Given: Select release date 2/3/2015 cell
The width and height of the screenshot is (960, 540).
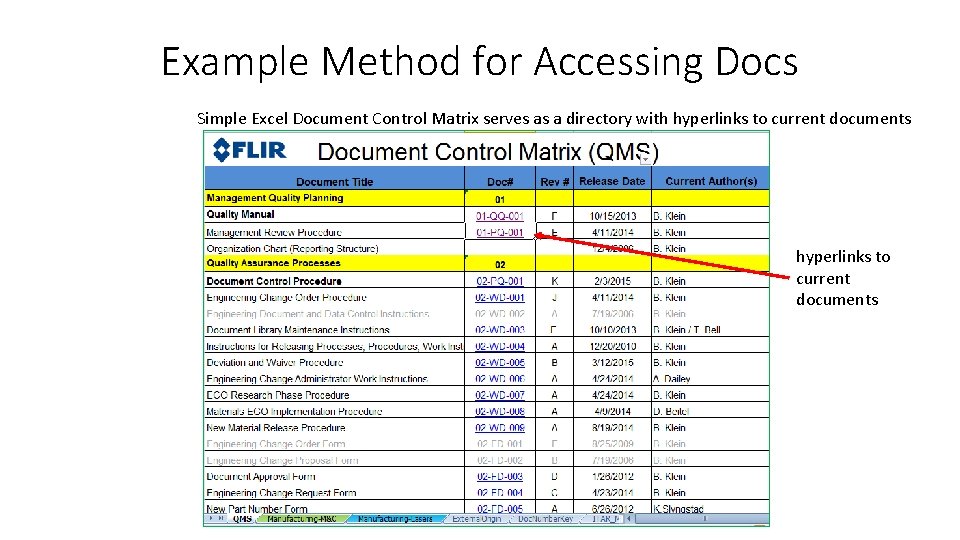Looking at the screenshot, I should pyautogui.click(x=612, y=281).
